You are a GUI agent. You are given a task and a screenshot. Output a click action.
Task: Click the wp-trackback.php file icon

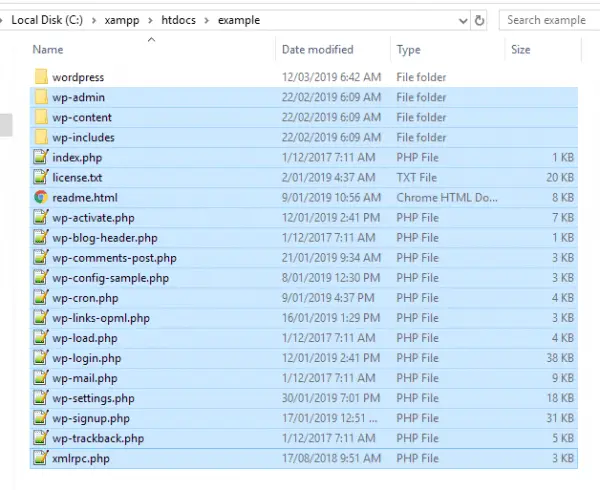41,438
